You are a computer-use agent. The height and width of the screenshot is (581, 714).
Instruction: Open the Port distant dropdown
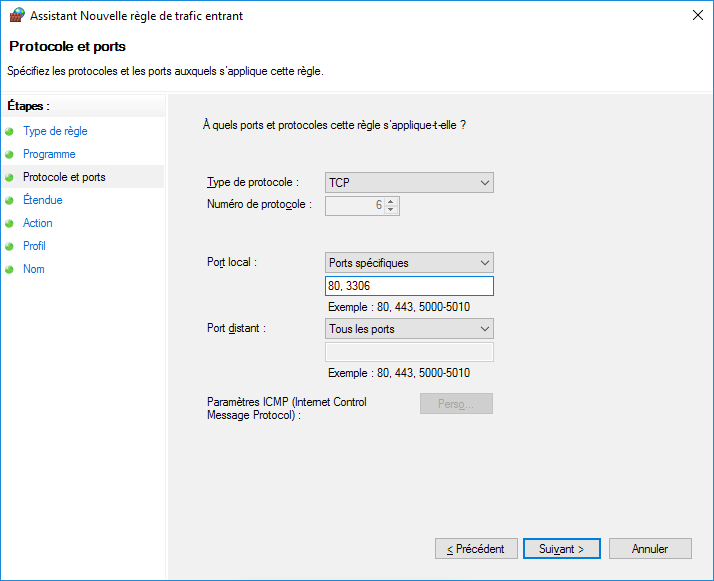click(409, 329)
